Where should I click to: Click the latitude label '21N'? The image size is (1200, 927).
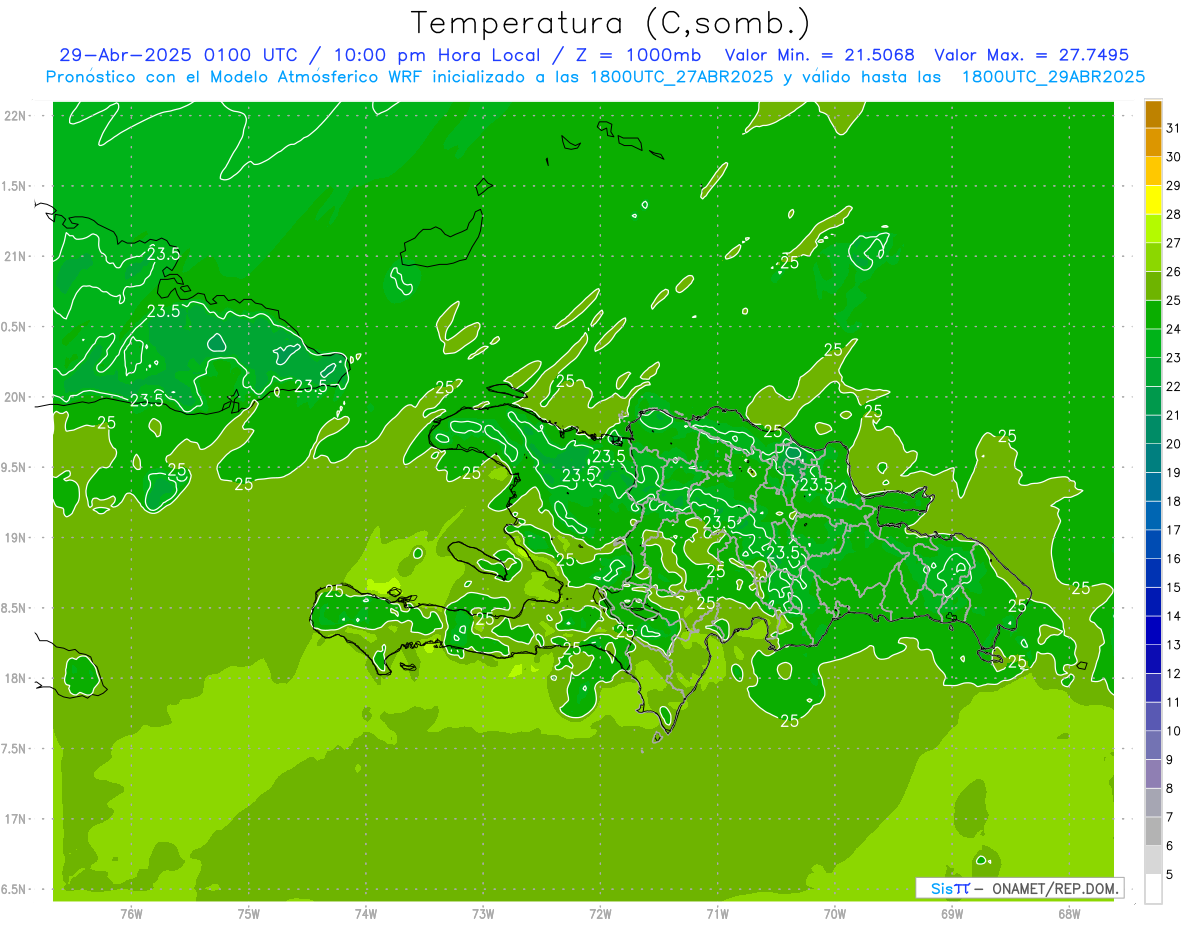click(x=15, y=256)
